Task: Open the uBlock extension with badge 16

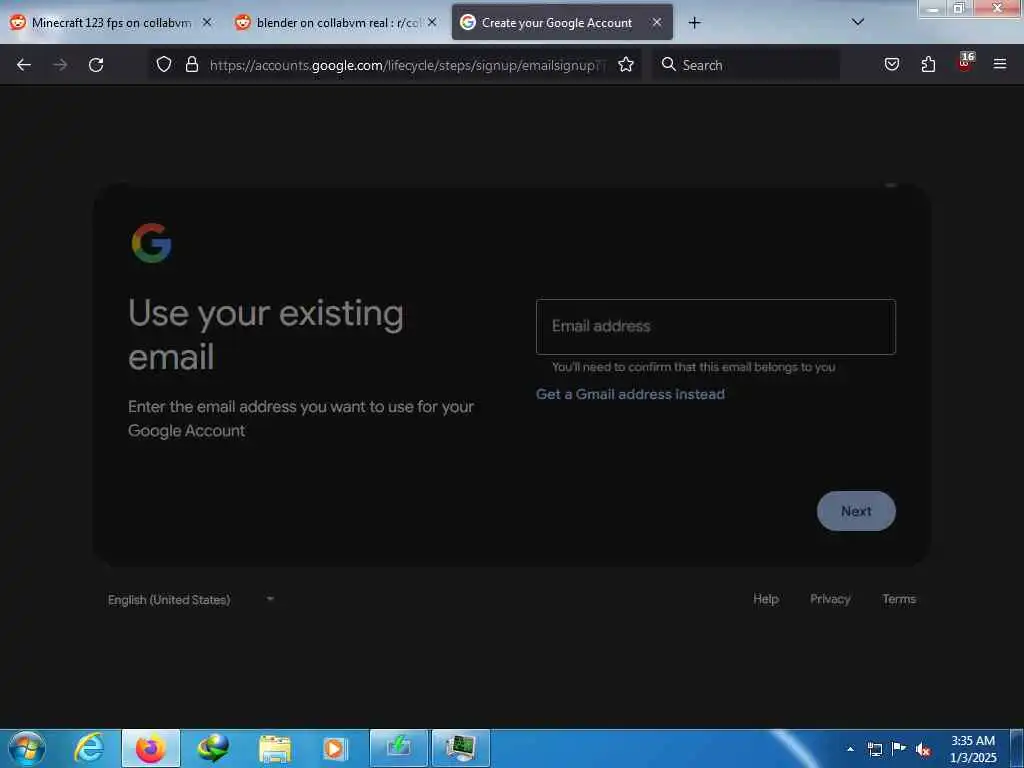Action: pos(965,63)
